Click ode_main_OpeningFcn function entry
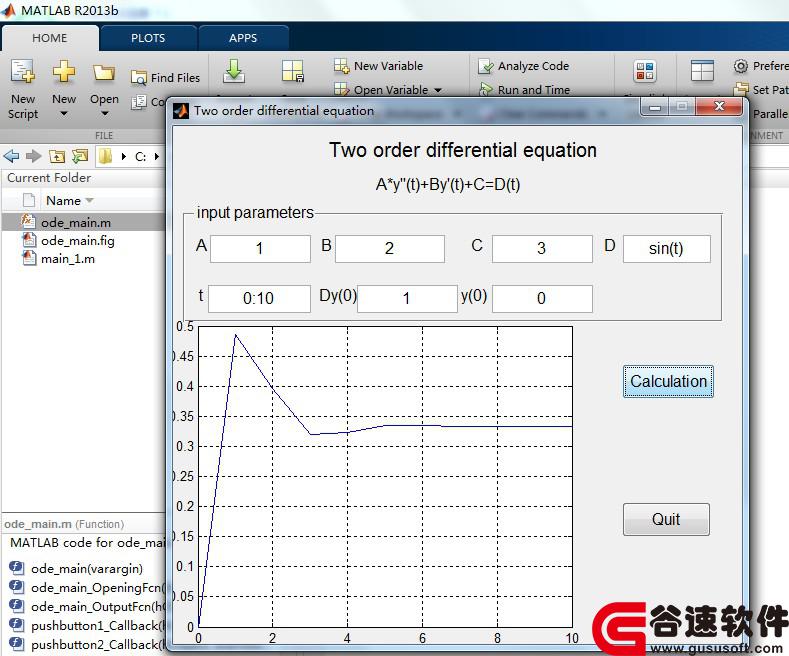Screen dimensions: 789x656 point(88,588)
